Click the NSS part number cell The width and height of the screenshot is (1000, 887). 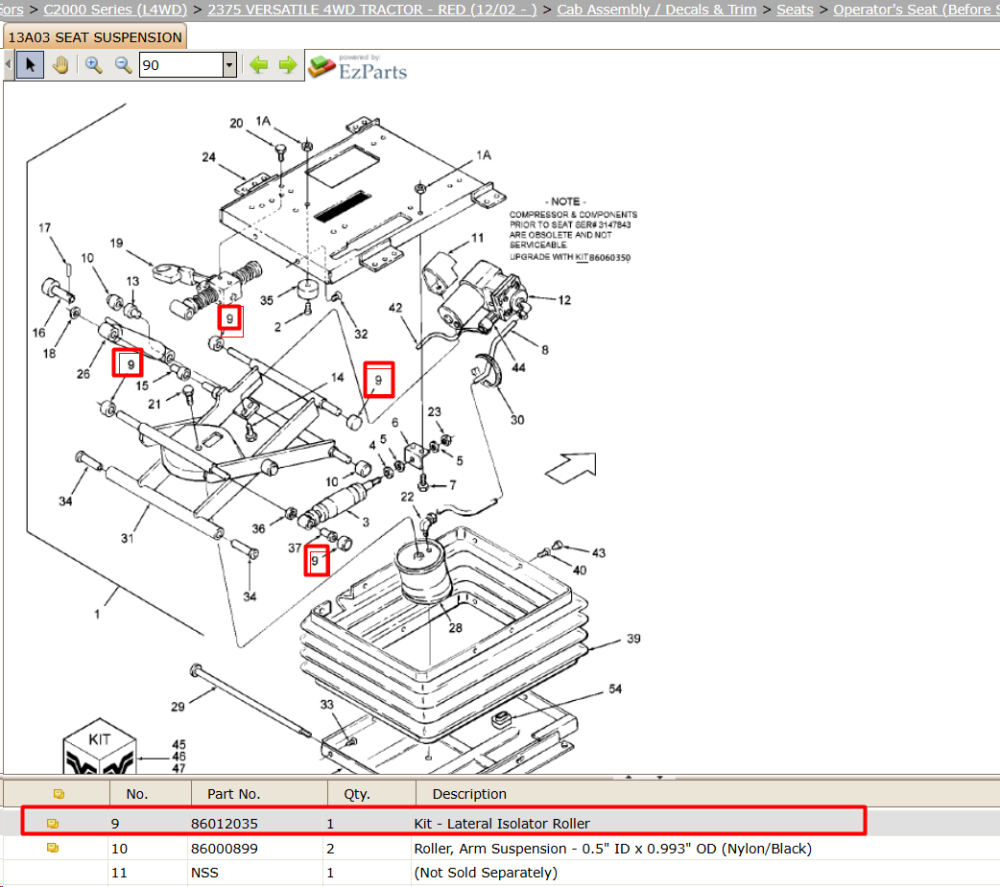(x=204, y=872)
